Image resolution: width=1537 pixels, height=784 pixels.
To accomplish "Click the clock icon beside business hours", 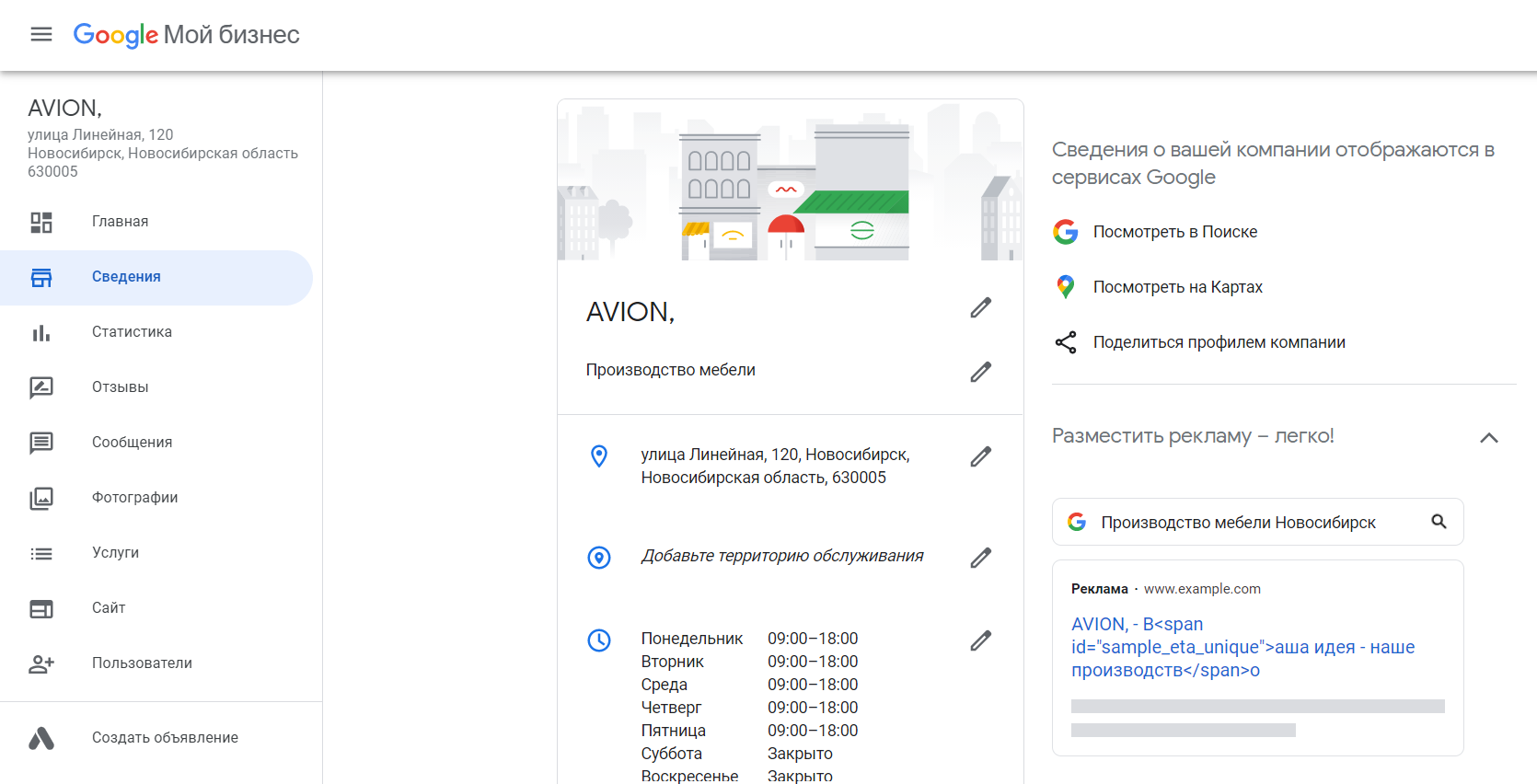I will (599, 640).
